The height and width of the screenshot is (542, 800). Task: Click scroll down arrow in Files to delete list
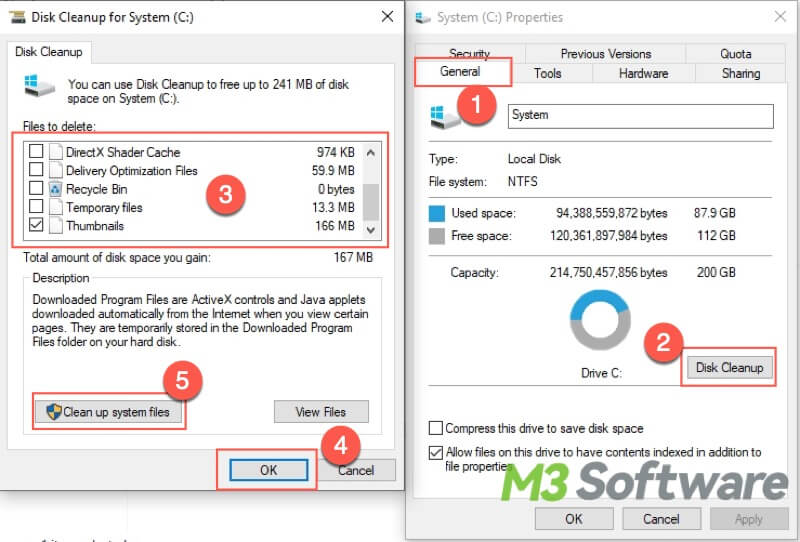(371, 230)
